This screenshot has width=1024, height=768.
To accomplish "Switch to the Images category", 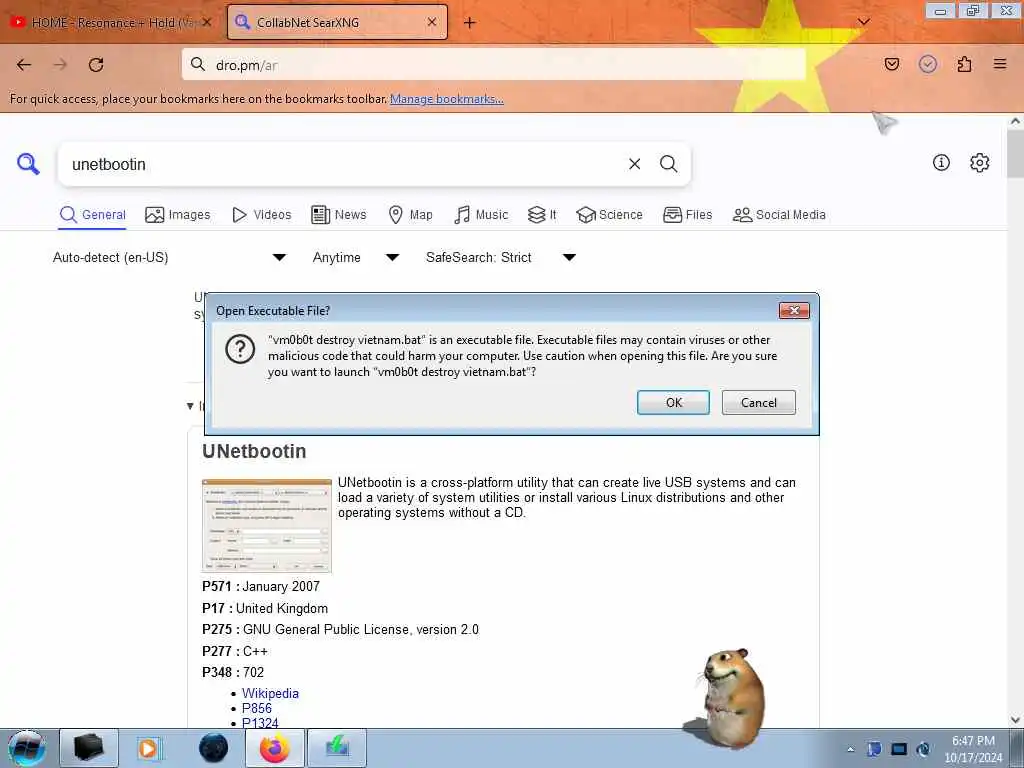I will click(178, 215).
